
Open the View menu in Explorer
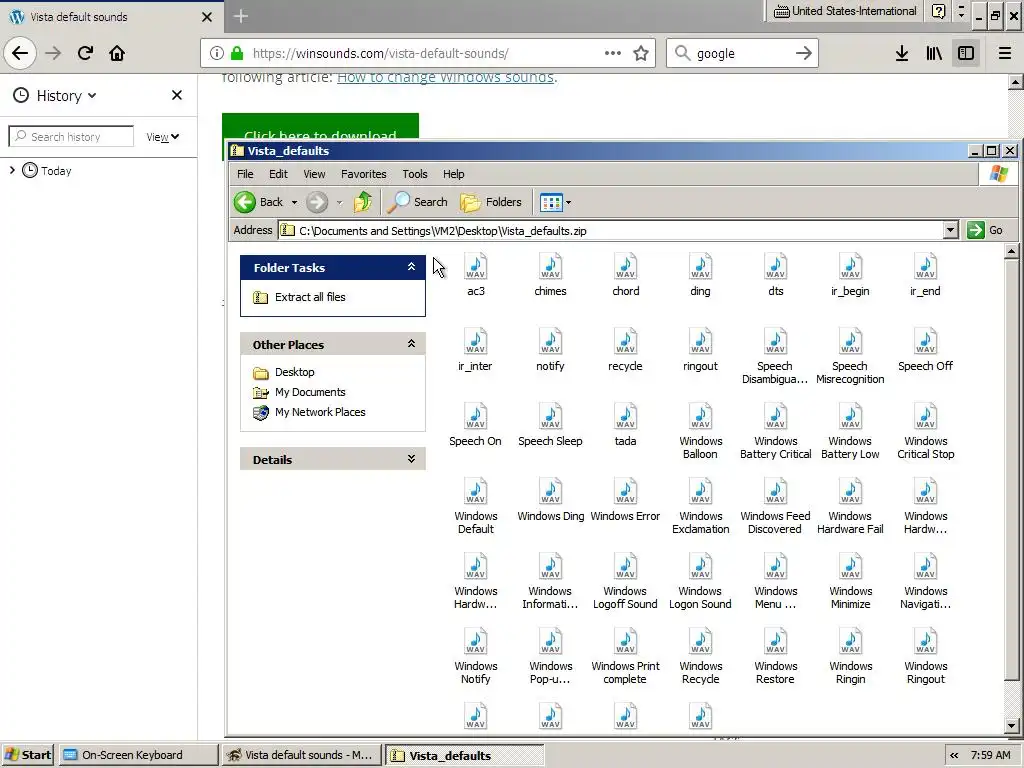point(314,174)
